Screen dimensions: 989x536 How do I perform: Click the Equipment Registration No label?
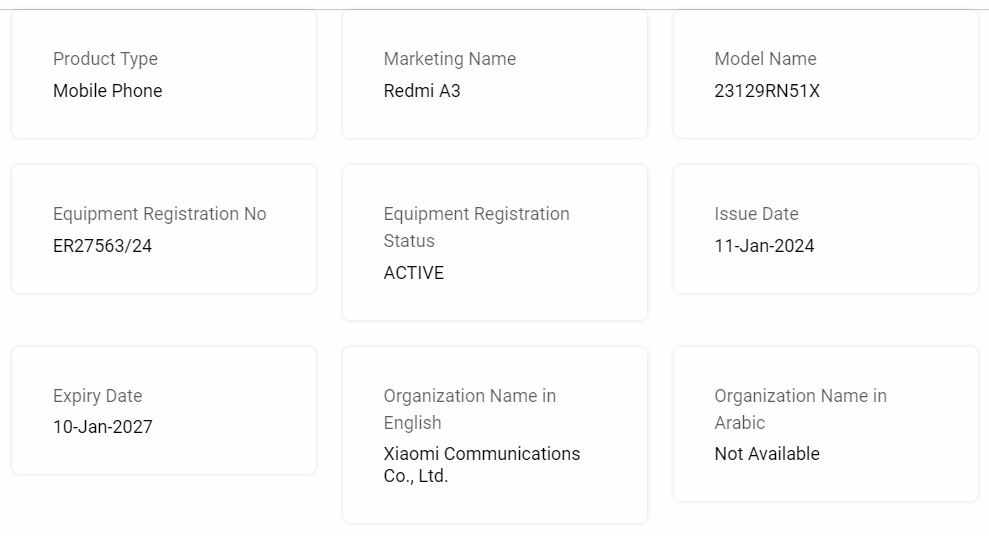pos(159,214)
